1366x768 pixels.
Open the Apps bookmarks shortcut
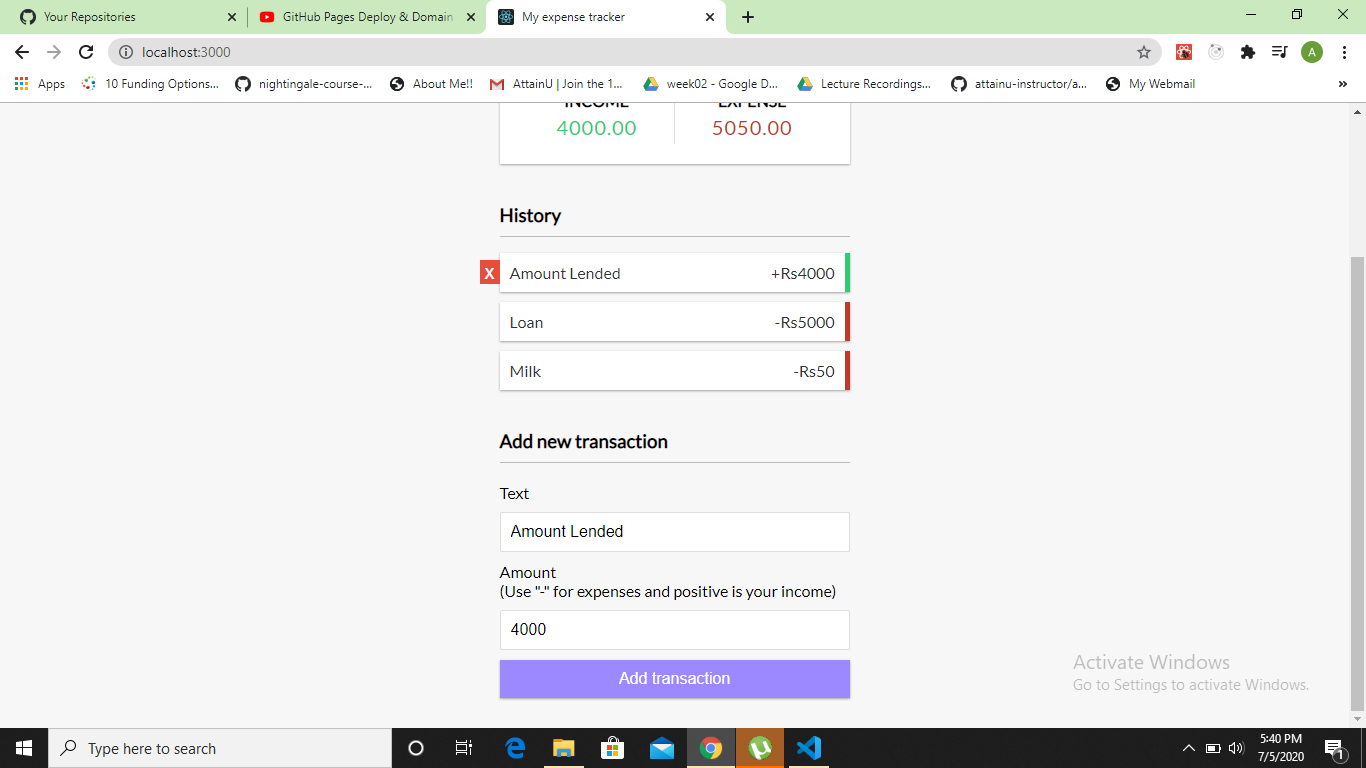[x=40, y=84]
